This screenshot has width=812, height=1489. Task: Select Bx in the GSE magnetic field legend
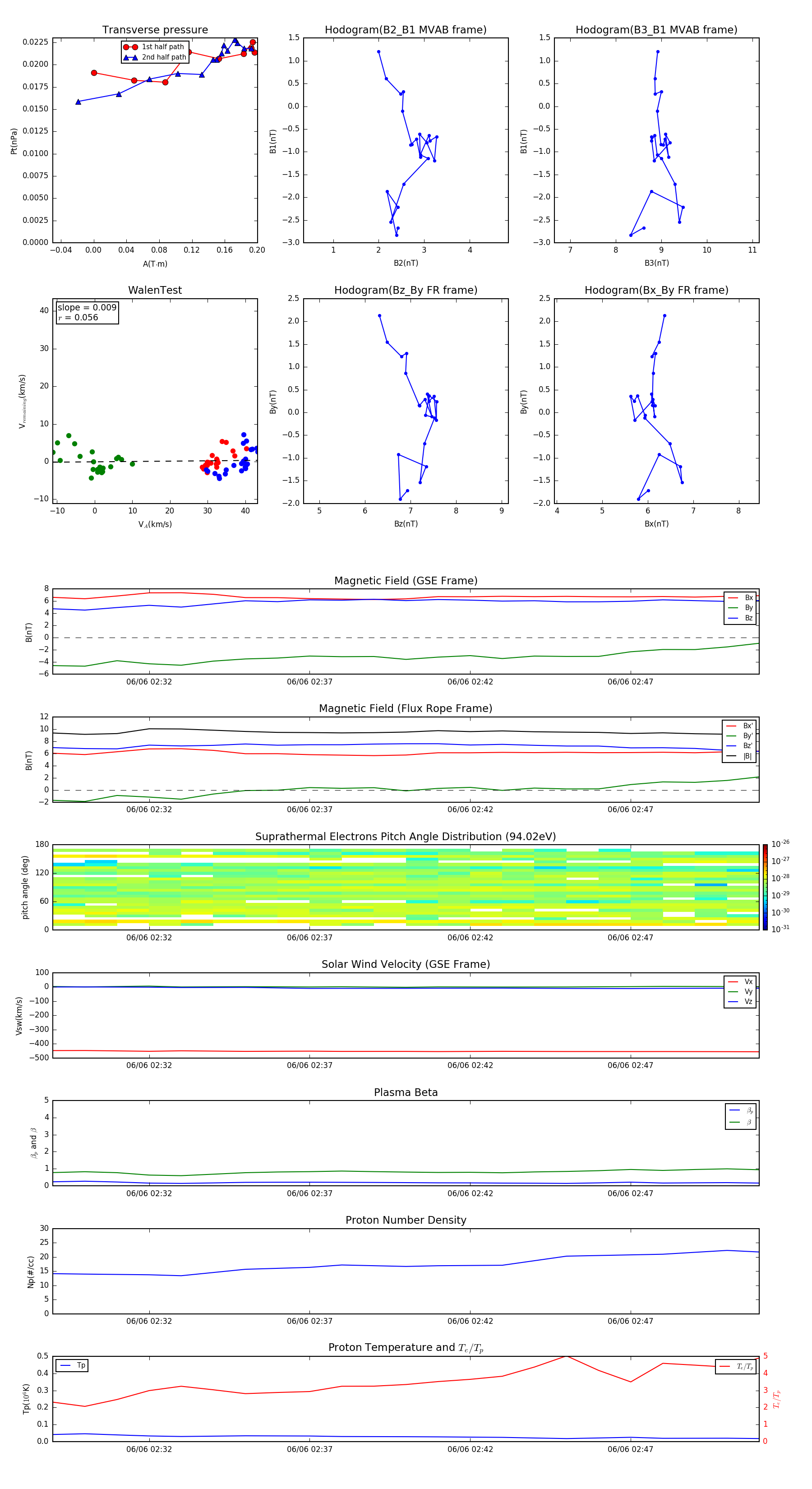(740, 598)
